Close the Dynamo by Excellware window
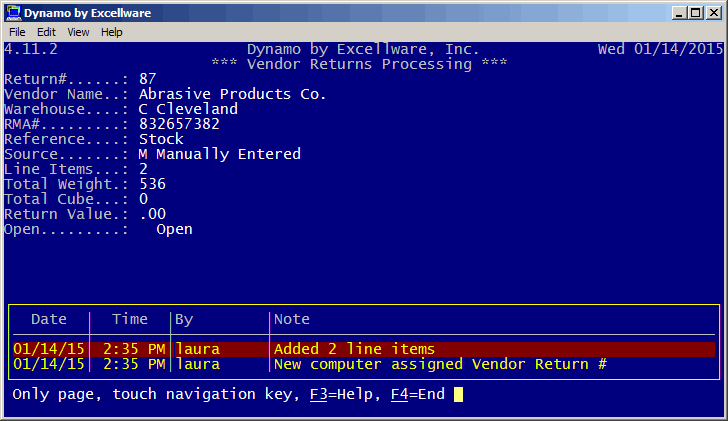 coord(714,13)
